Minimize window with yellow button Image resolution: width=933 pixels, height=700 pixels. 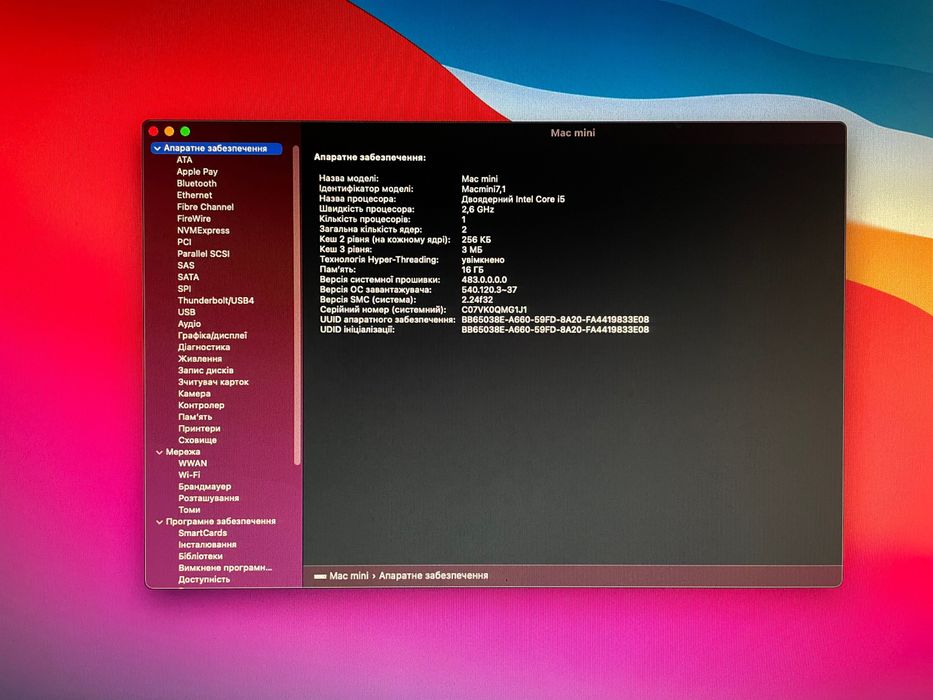(x=169, y=131)
